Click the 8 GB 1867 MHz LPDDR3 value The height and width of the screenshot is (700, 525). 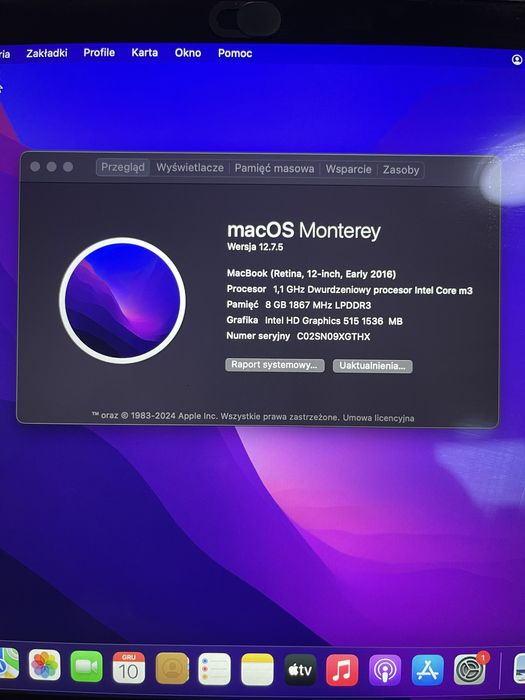point(318,305)
